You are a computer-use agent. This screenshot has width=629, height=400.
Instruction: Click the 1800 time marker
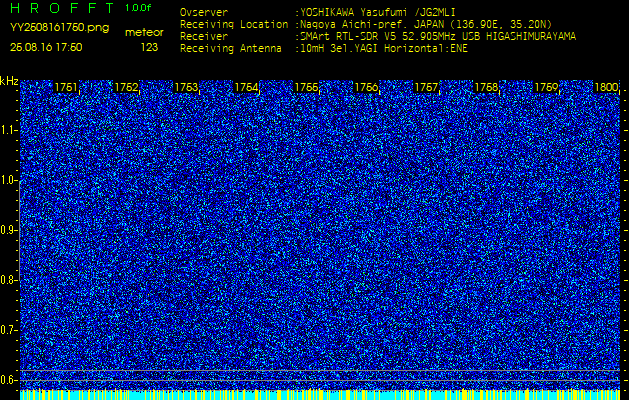(x=606, y=87)
